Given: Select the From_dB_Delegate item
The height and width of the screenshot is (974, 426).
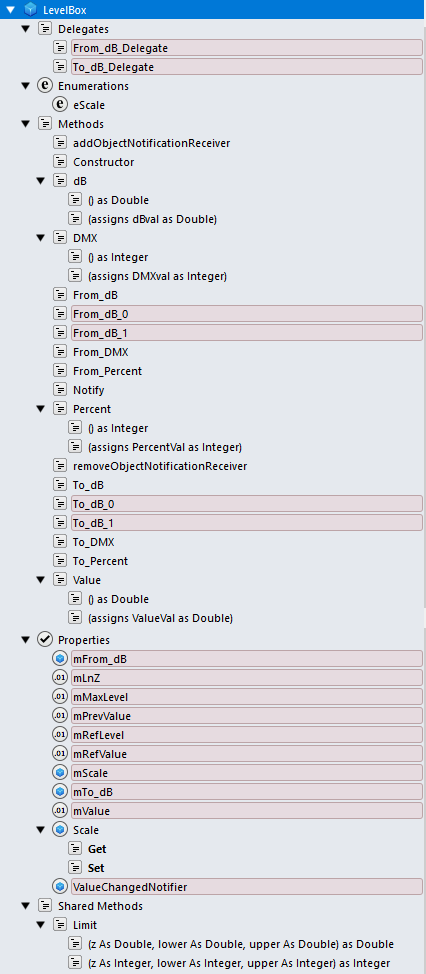Looking at the screenshot, I should pyautogui.click(x=247, y=48).
